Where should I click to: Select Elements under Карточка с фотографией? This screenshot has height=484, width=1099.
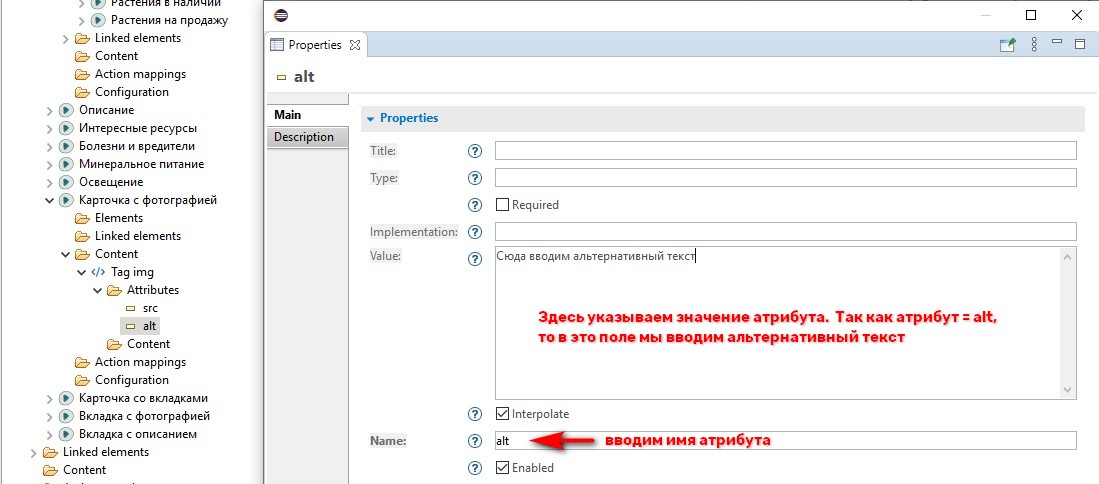point(118,218)
